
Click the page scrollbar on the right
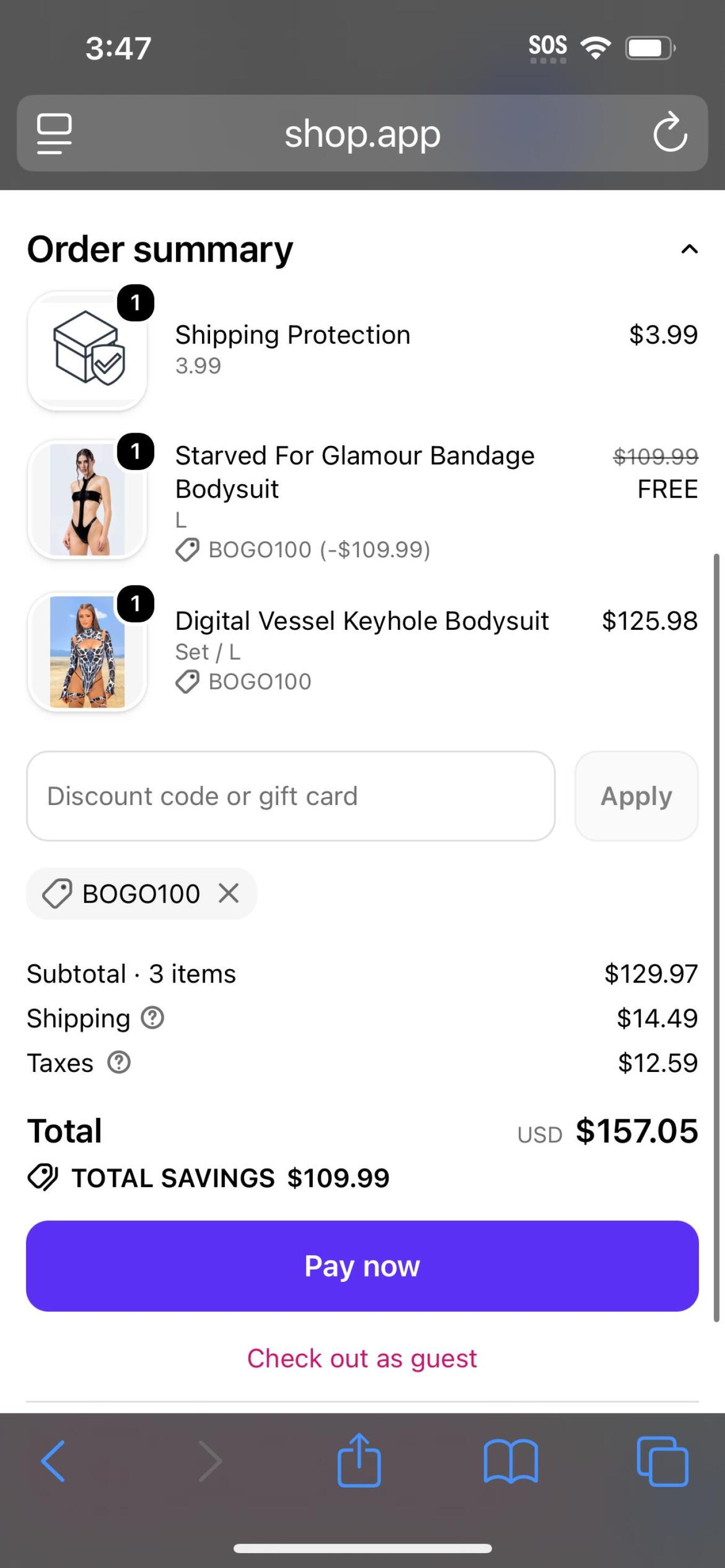click(x=717, y=937)
